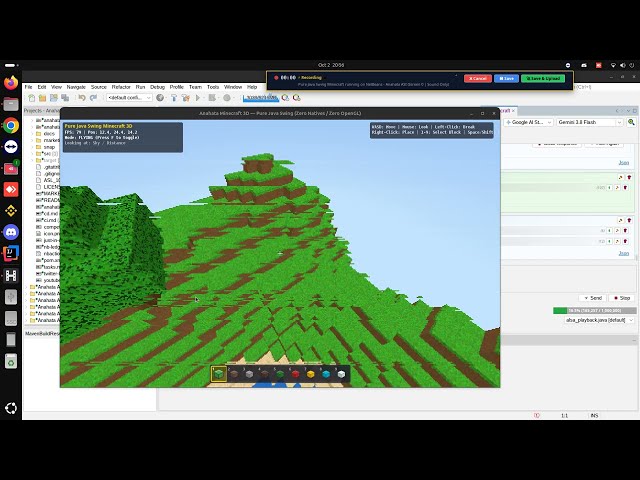Open Google Chrome from the dock
The image size is (640, 480).
(x=11, y=125)
